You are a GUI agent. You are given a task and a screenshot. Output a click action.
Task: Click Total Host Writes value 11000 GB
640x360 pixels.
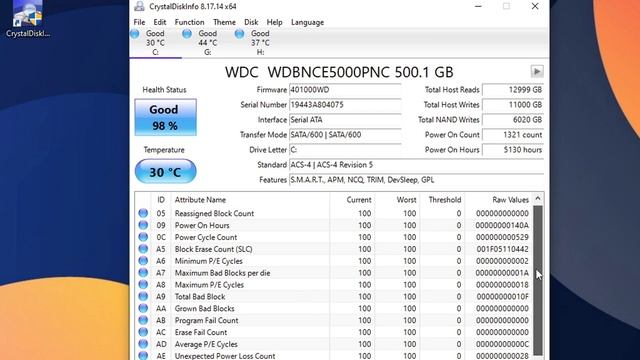point(513,105)
